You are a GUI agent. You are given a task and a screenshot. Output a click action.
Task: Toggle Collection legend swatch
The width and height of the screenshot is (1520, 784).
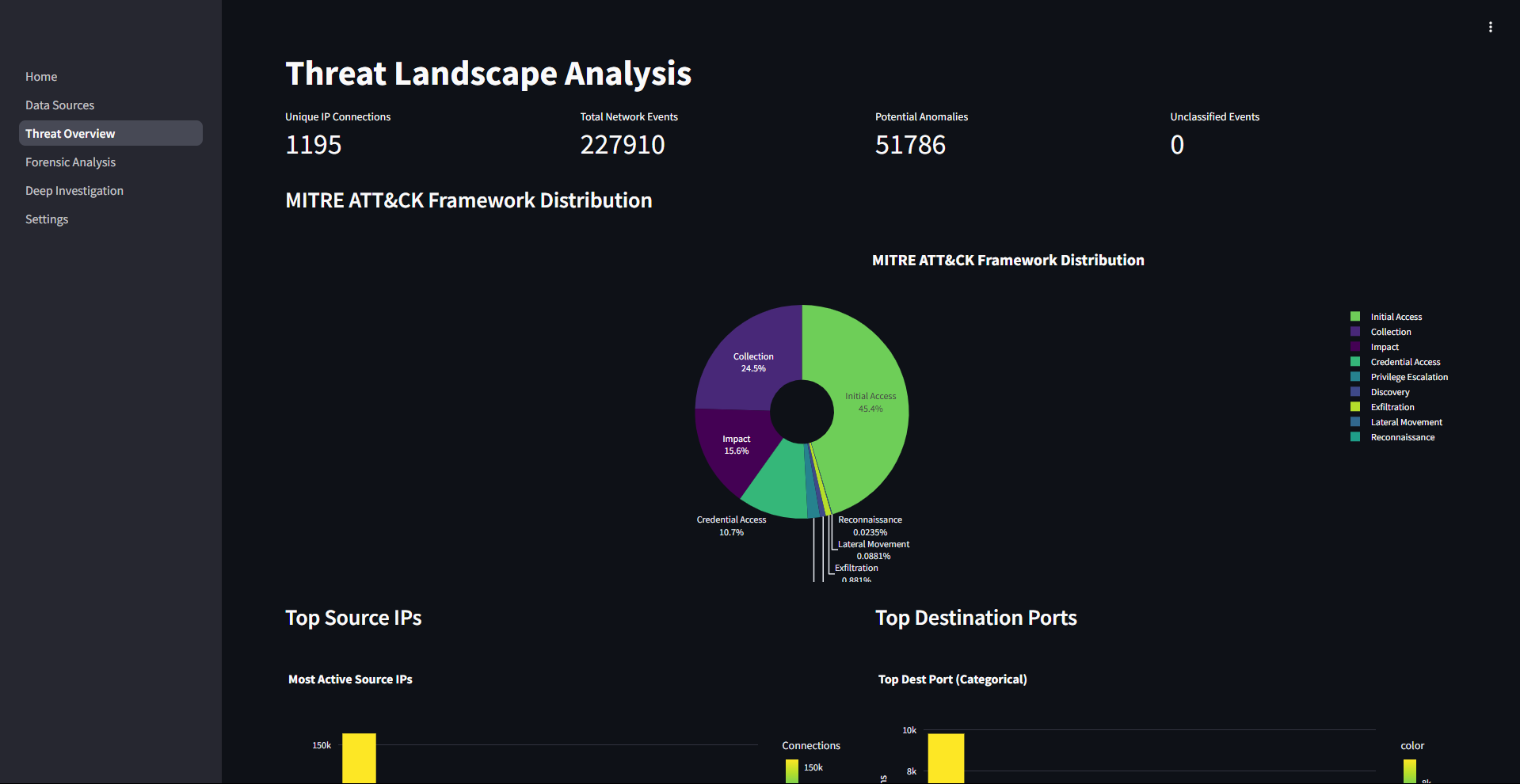(1355, 331)
